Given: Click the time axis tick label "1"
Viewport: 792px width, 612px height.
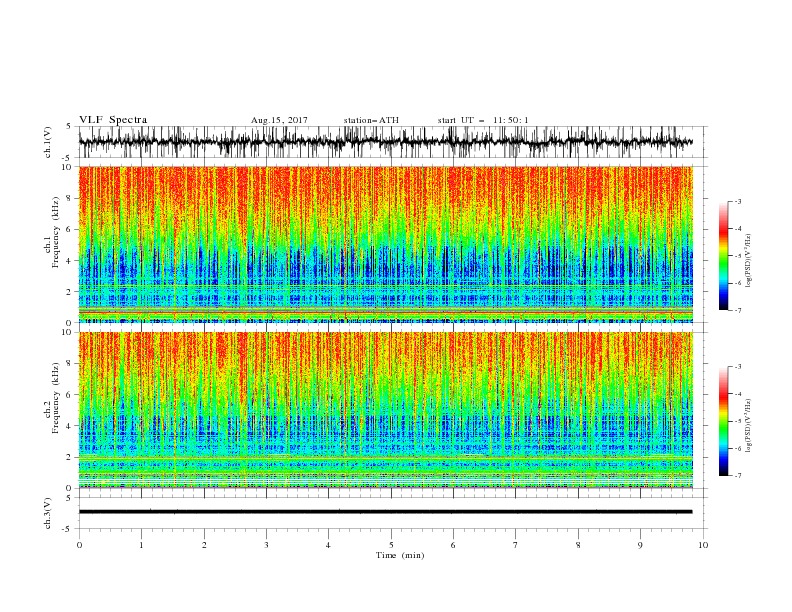Looking at the screenshot, I should coord(141,545).
